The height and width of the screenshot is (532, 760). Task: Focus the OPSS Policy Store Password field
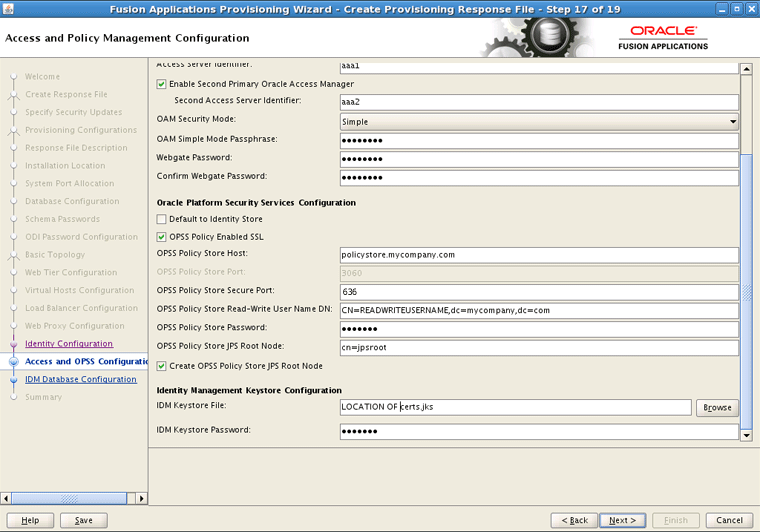(539, 329)
